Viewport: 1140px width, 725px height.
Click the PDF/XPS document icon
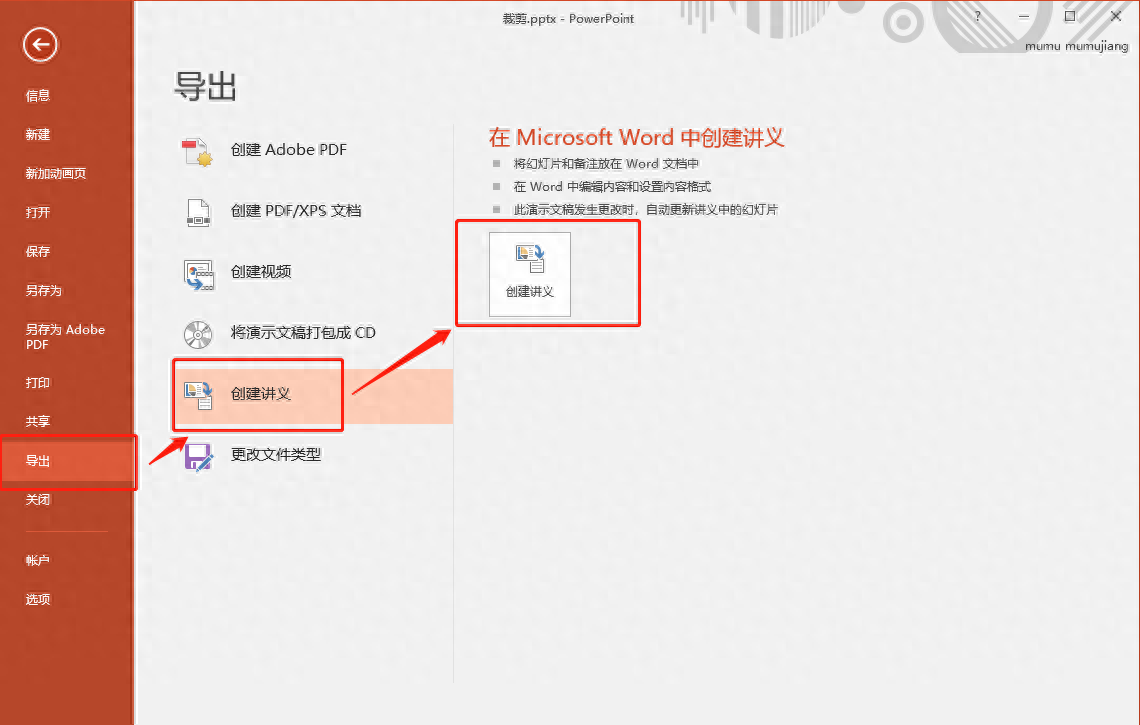(x=198, y=212)
